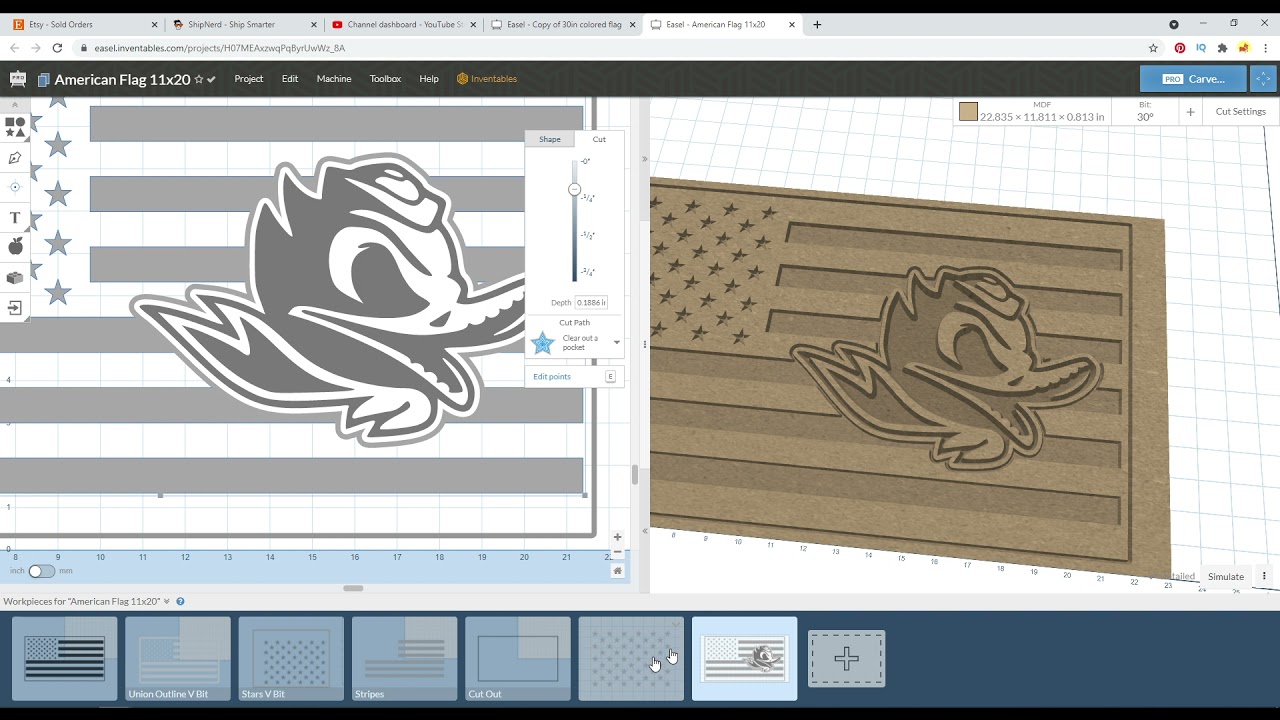Open the icon library apple tool
Viewport: 1280px width, 720px height.
click(15, 246)
